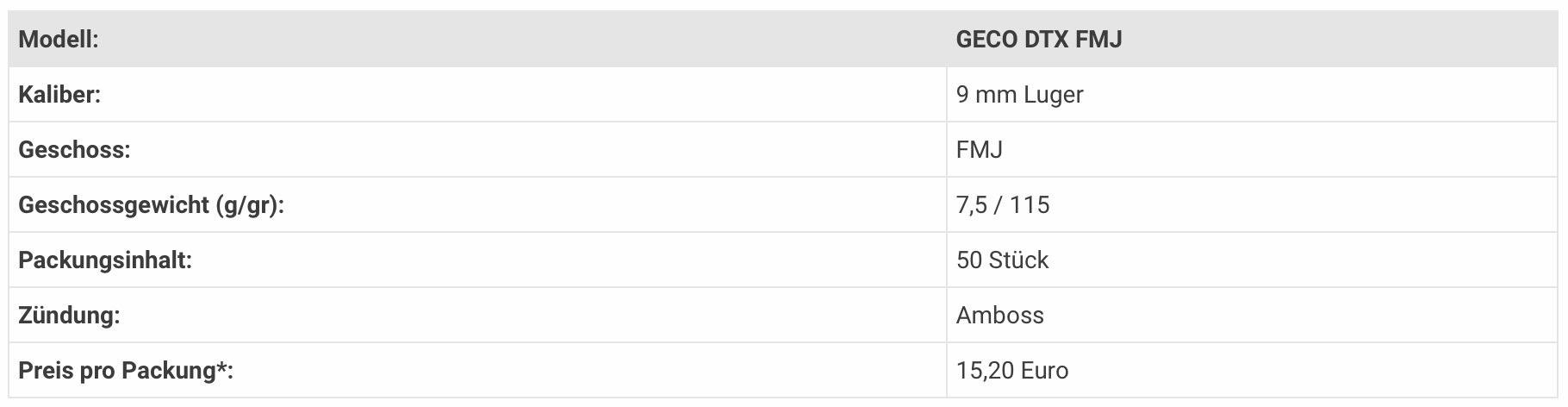Image resolution: width=1568 pixels, height=407 pixels.
Task: Select the 9 mm Luger value
Action: (x=1019, y=95)
